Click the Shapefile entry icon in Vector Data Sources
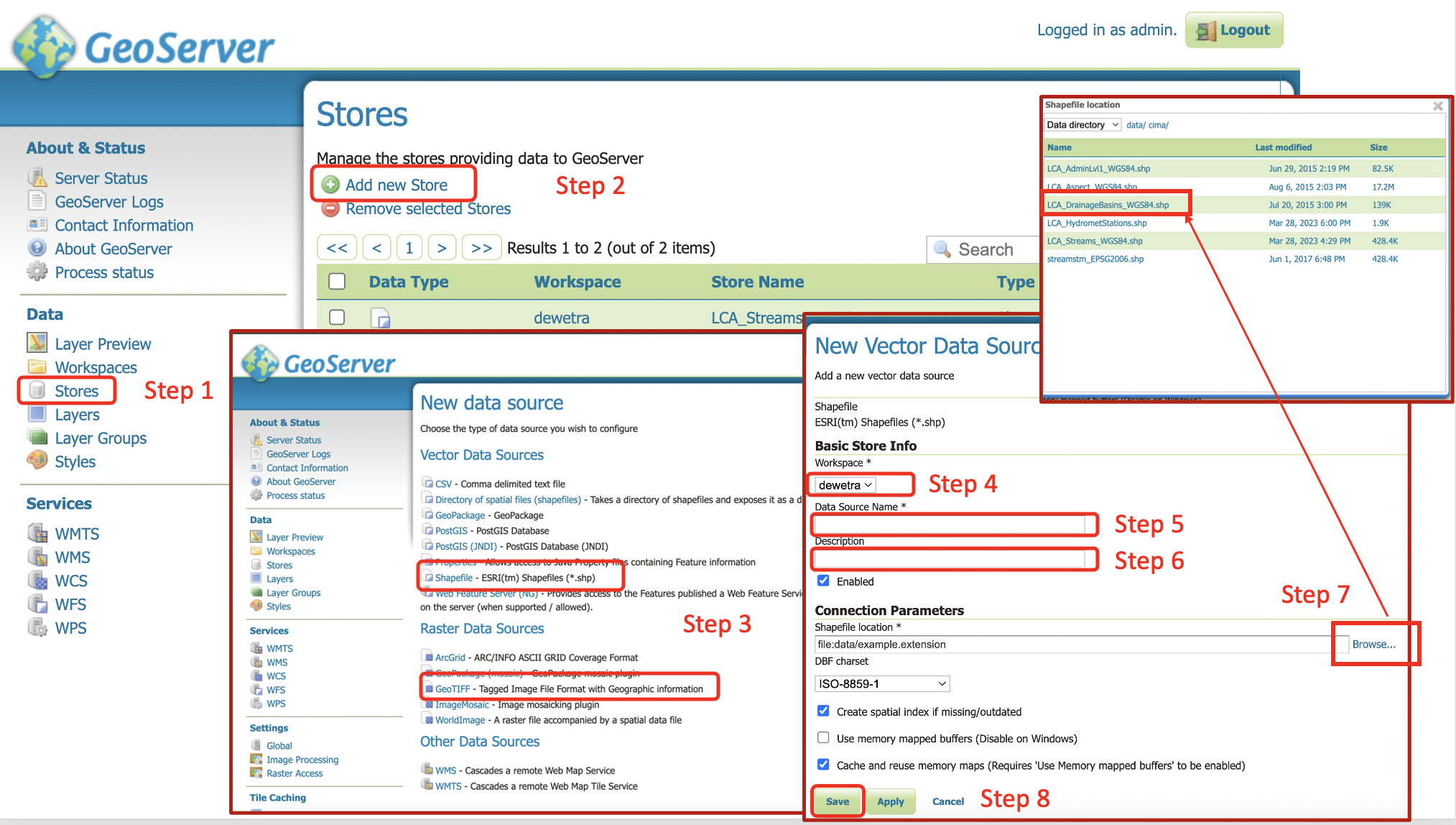Viewport: 1456px width, 825px height. [x=428, y=577]
